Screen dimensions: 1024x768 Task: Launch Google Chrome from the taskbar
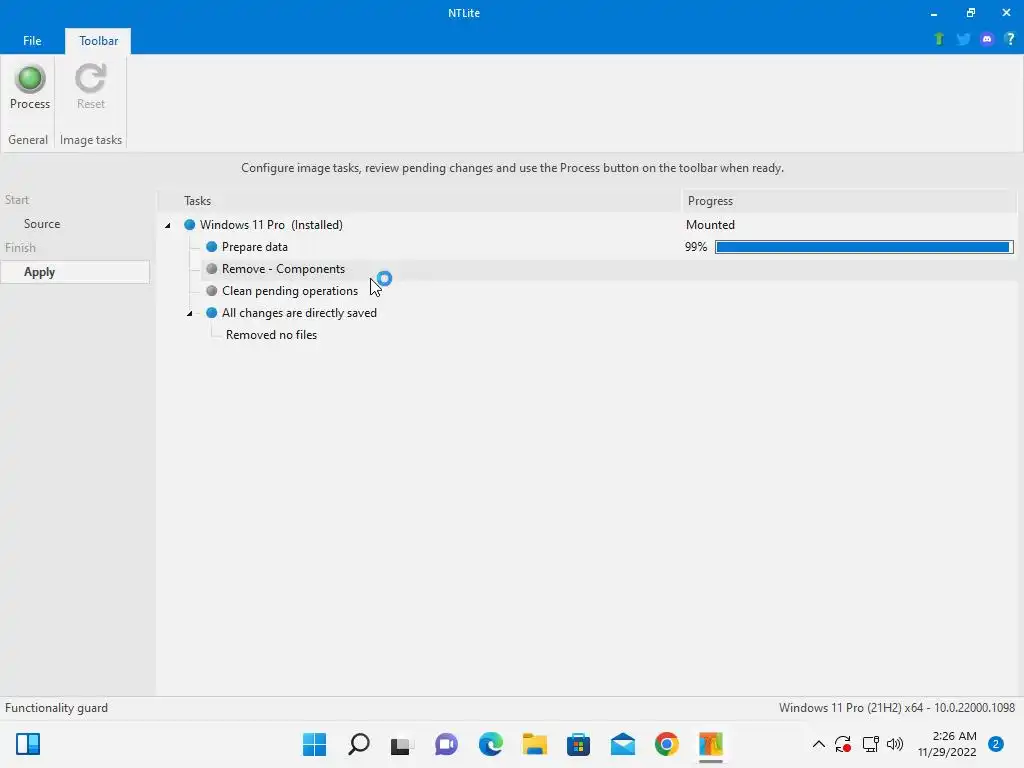(667, 744)
